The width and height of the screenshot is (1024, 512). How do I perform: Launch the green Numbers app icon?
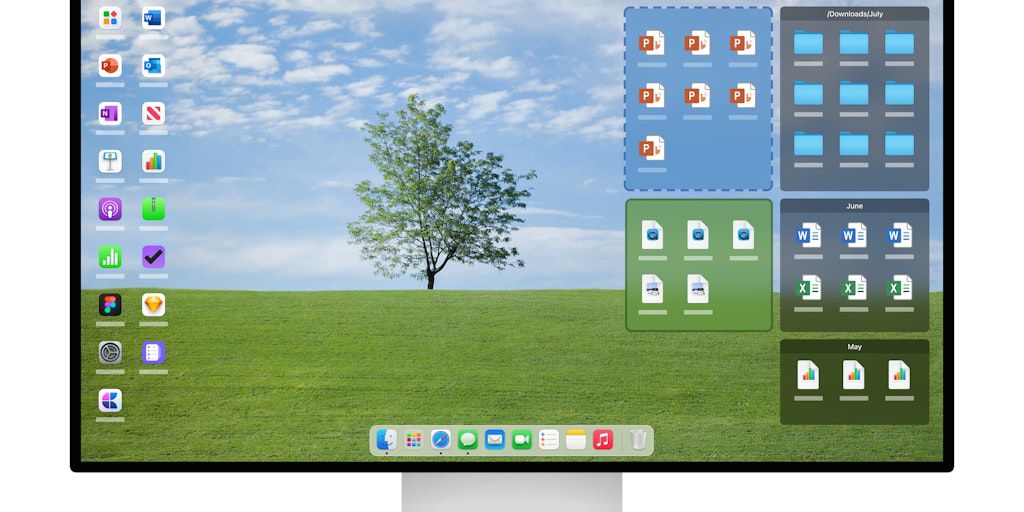(110, 257)
